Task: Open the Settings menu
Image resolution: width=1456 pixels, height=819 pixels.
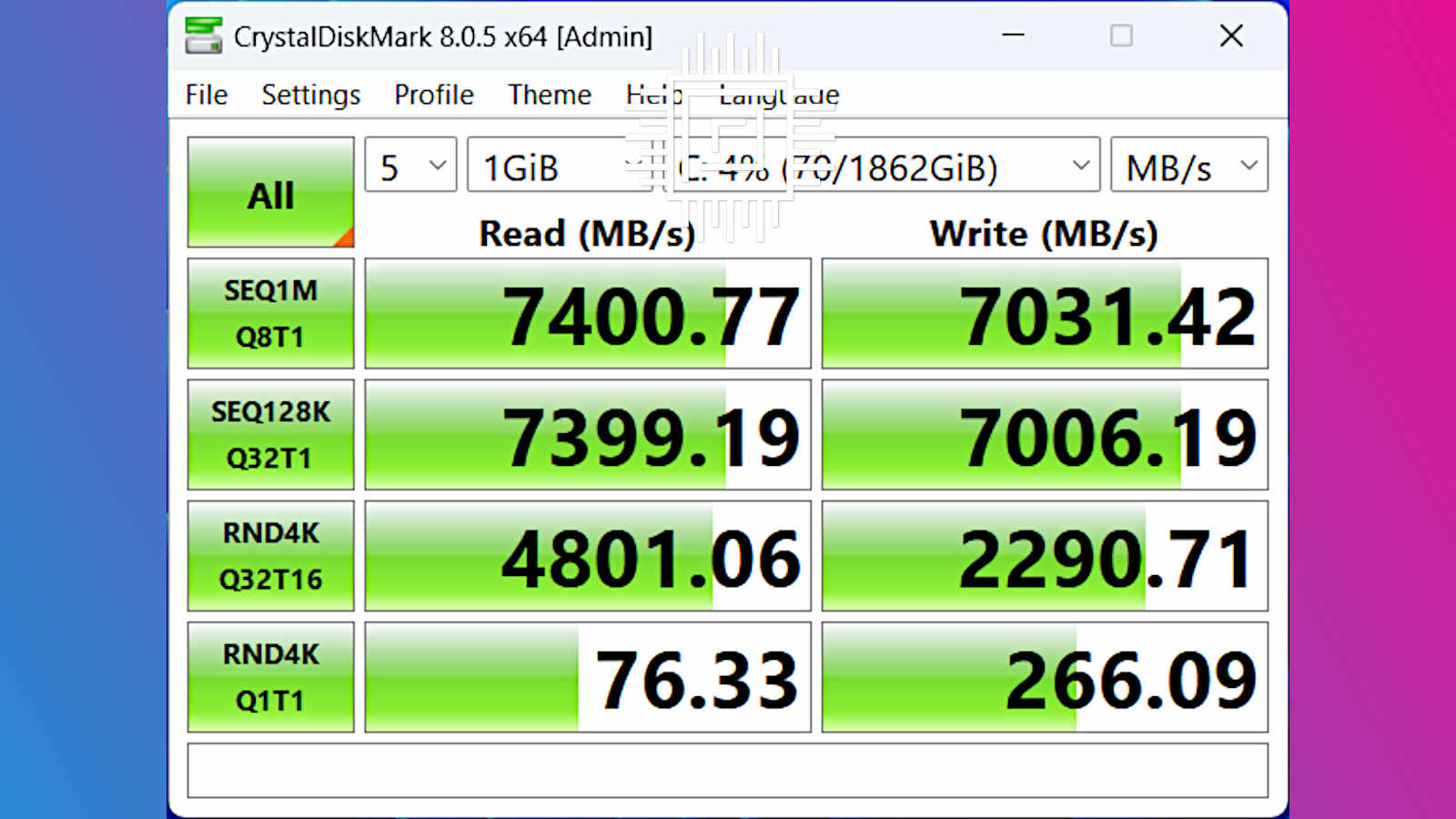Action: 310,94
